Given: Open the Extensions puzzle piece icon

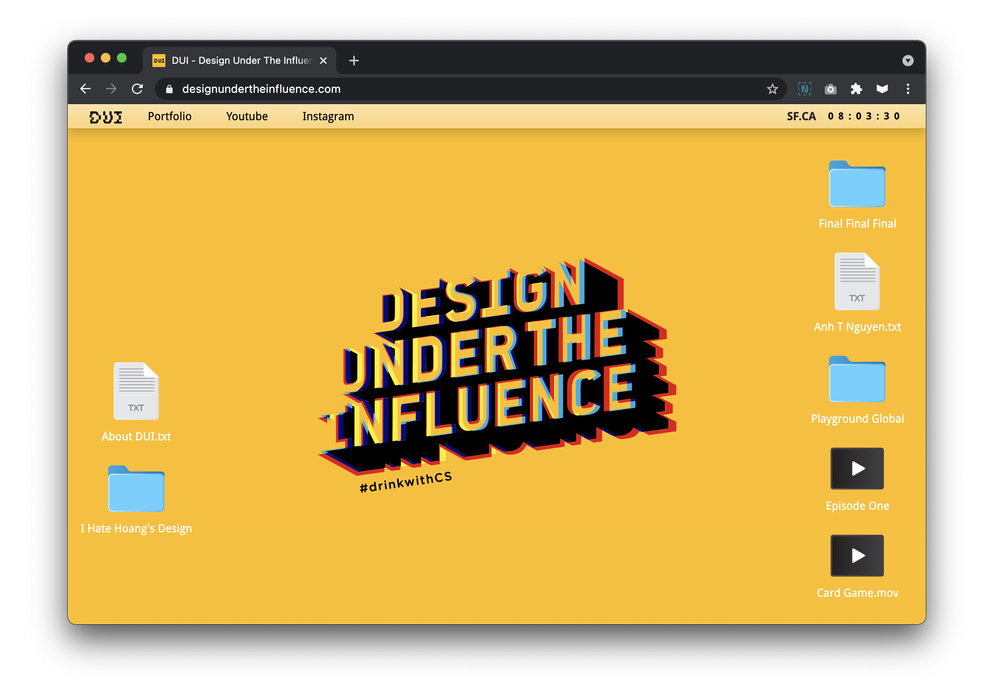Looking at the screenshot, I should point(857,89).
